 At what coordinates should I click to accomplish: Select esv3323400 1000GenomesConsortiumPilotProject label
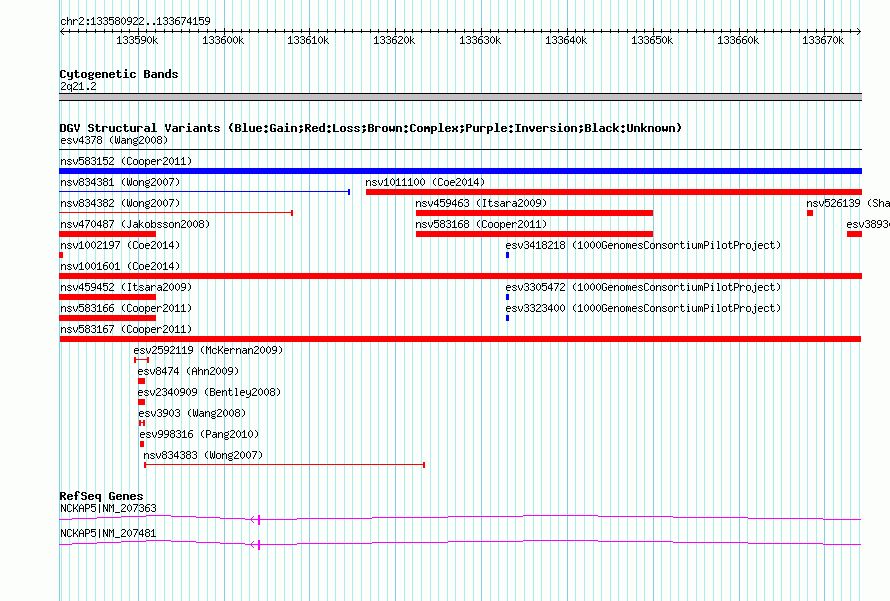coord(644,308)
